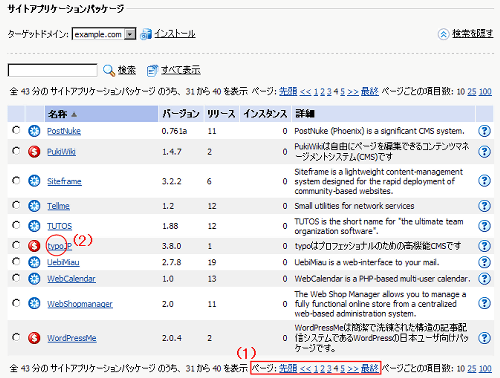Sort by the 名称 column header
The width and height of the screenshot is (500, 378).
(101, 114)
